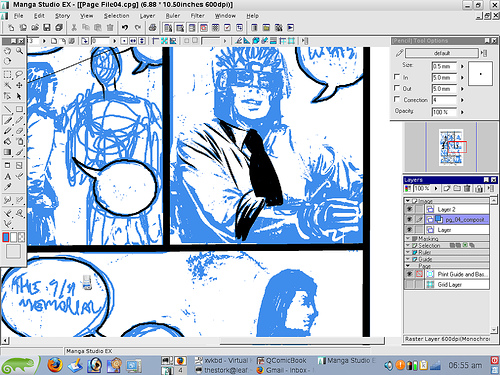Screen dimensions: 500x375
Task: Collapse the Image layer group
Action: (x=408, y=201)
